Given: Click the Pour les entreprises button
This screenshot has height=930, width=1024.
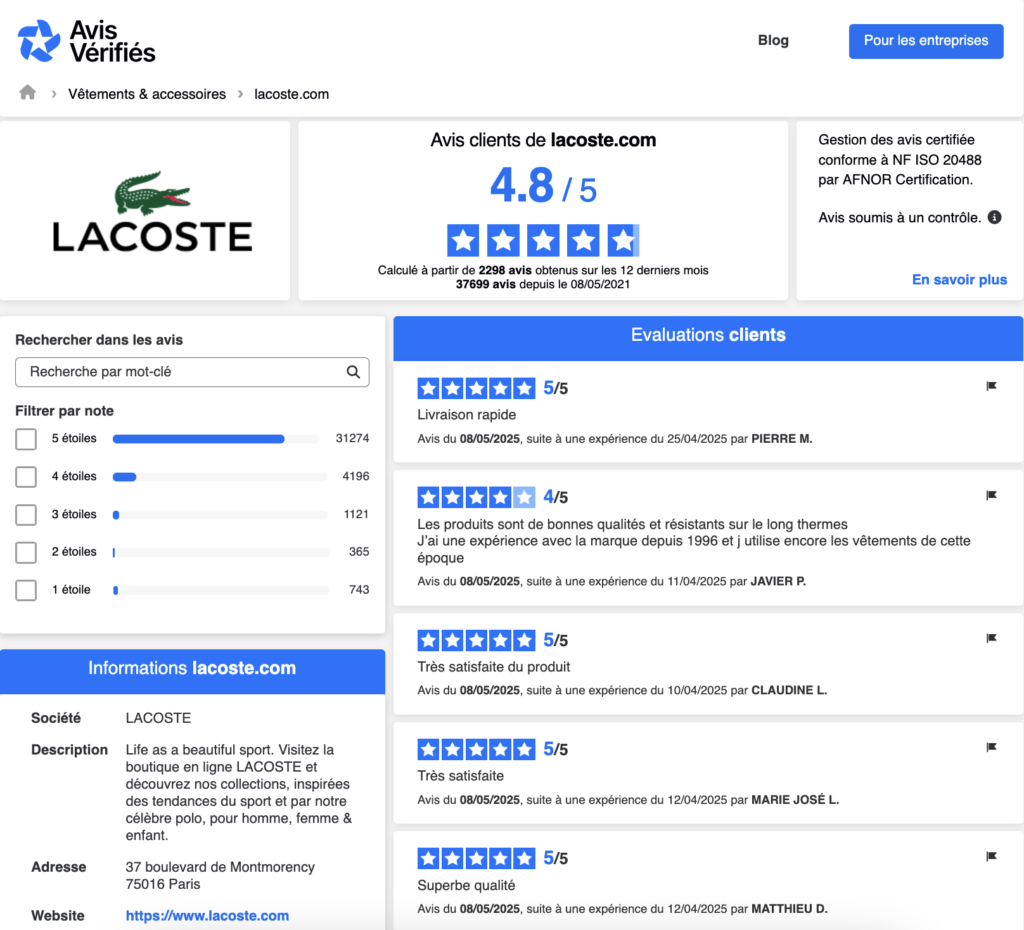Looking at the screenshot, I should 926,41.
